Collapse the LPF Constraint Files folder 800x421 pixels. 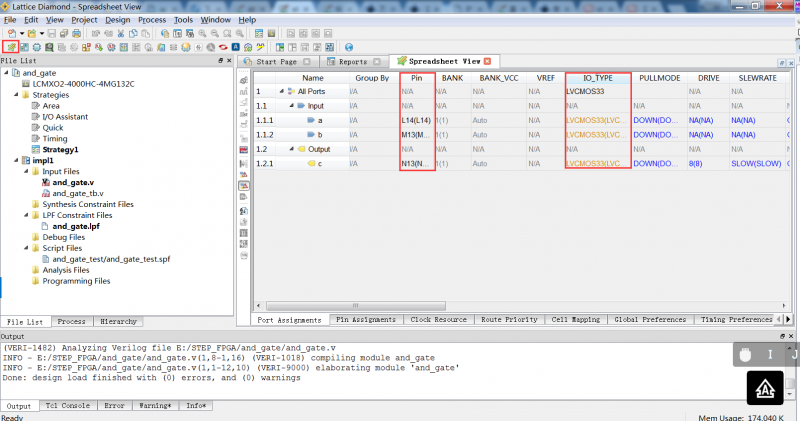click(x=26, y=215)
